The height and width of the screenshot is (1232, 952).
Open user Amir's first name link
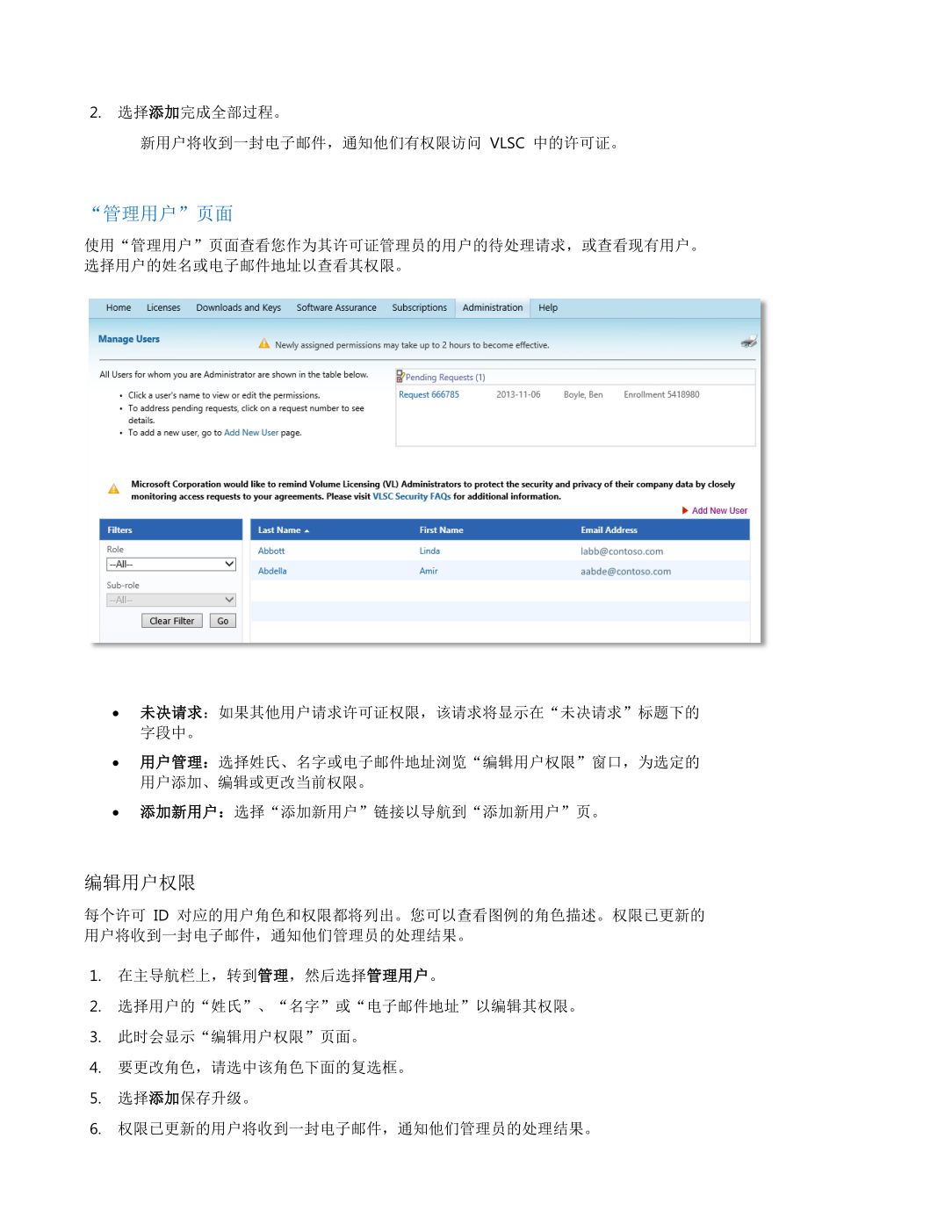[429, 572]
